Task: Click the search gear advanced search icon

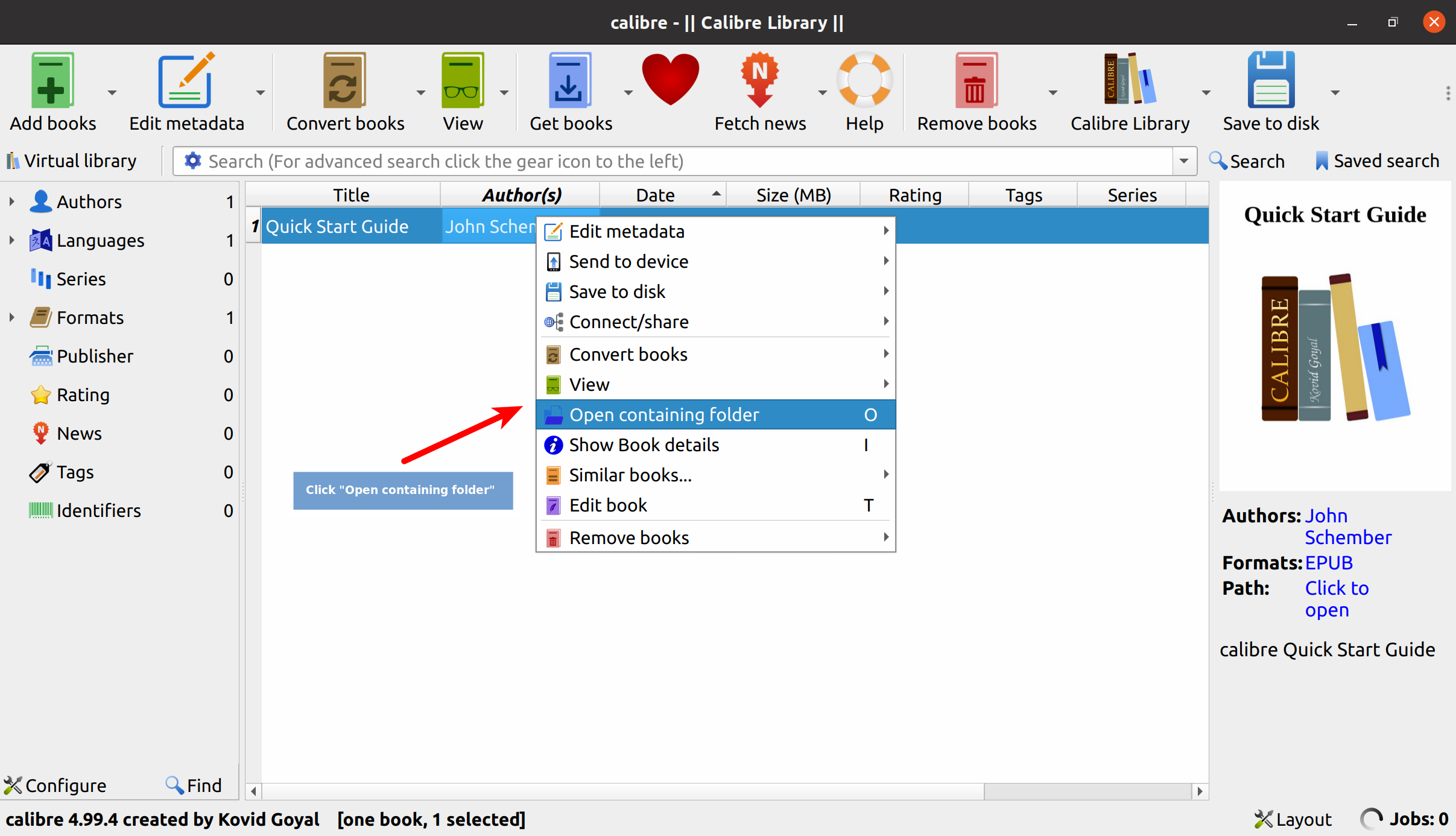Action: (192, 161)
